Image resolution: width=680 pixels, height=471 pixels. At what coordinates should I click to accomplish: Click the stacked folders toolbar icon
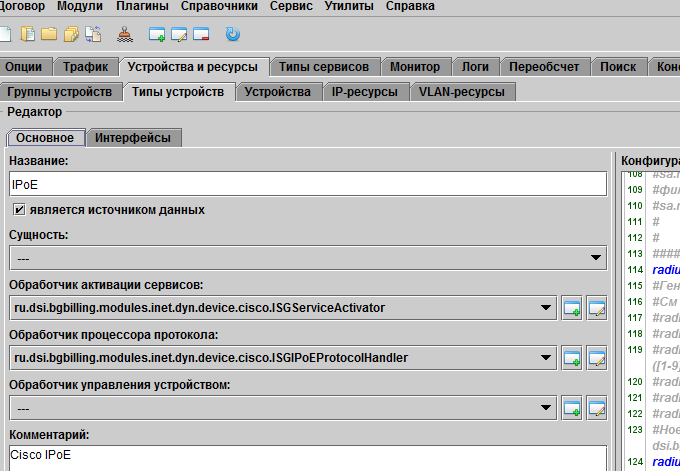[x=71, y=34]
